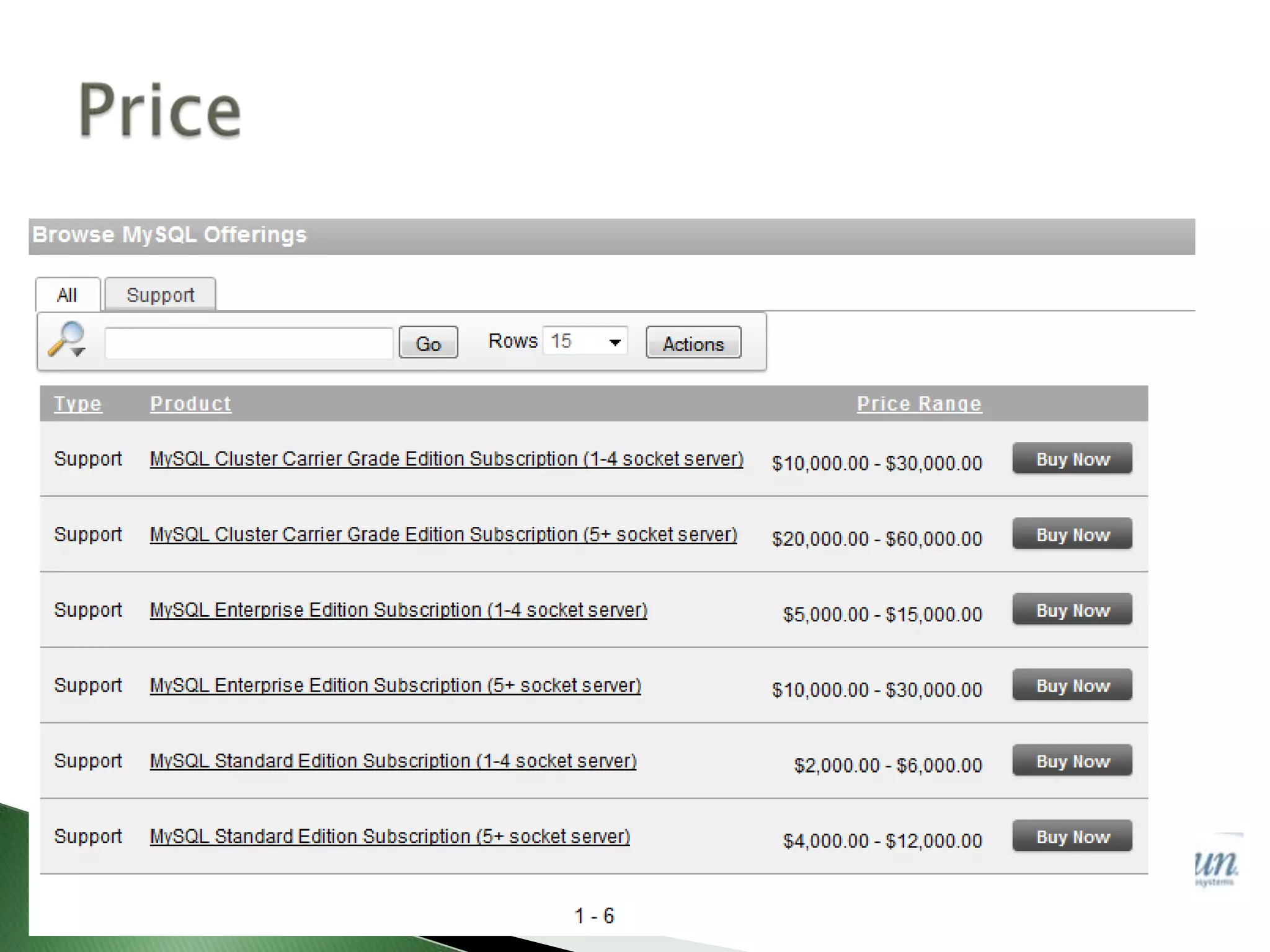
Task: Open the Actions menu button
Action: tap(693, 343)
